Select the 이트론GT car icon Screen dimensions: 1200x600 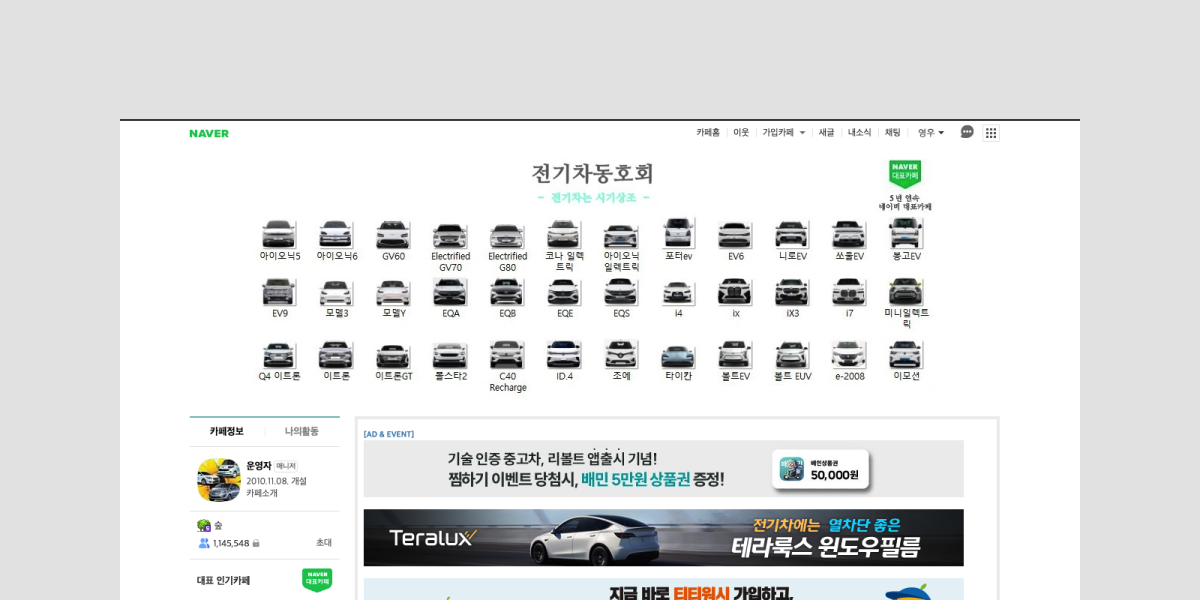point(393,355)
